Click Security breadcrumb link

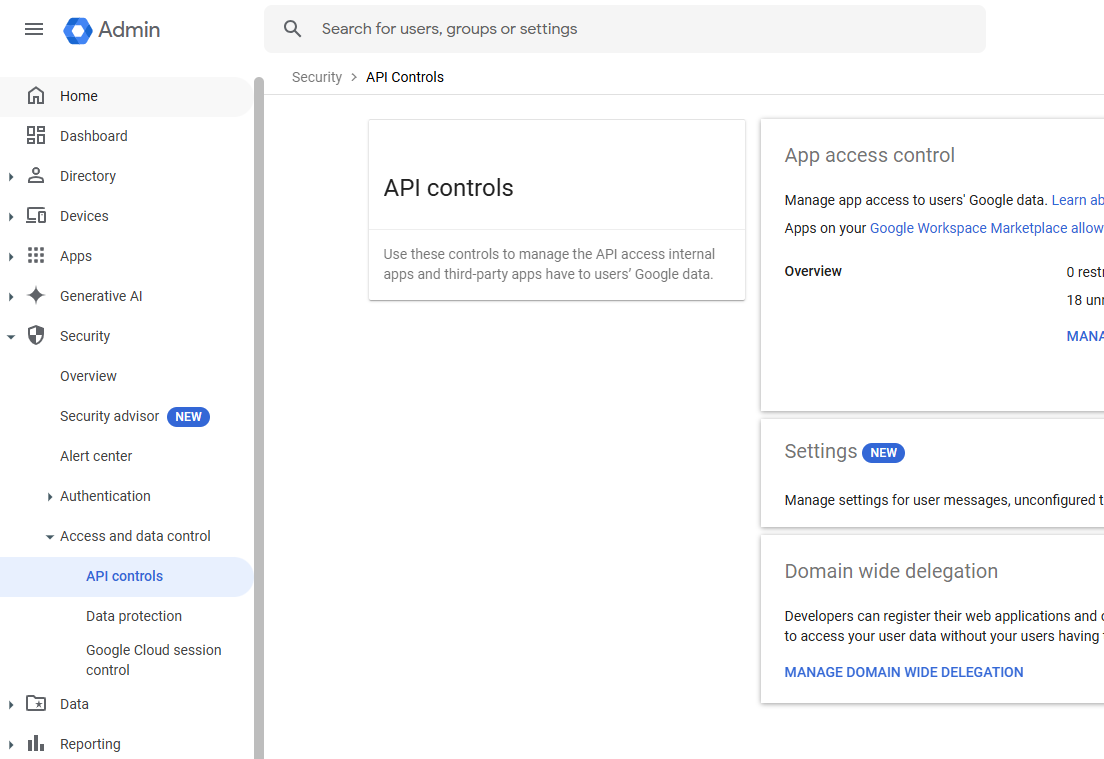317,77
